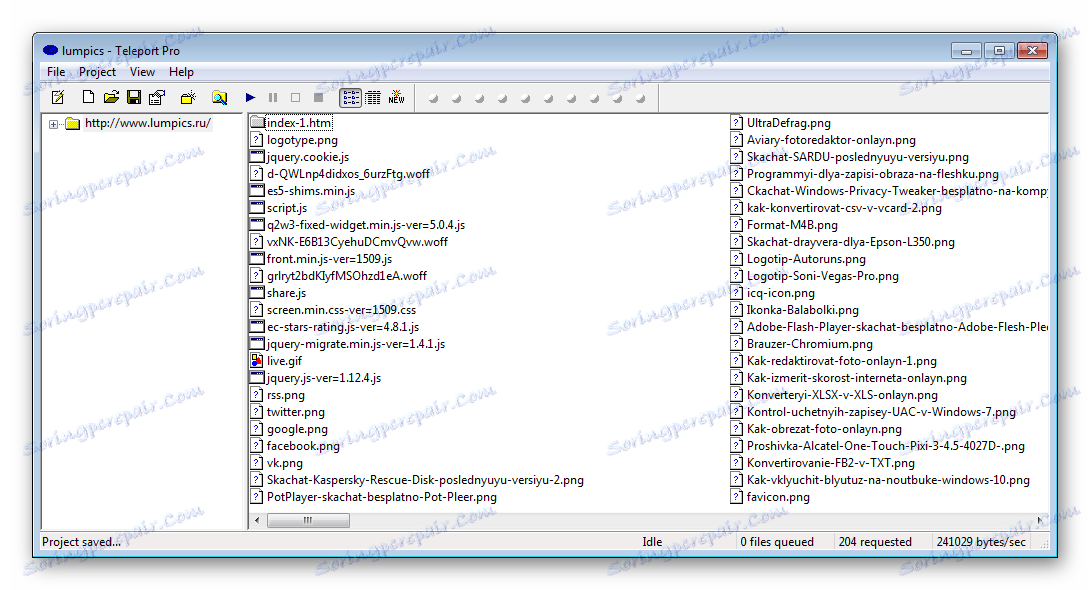
Task: Select jquery-migrate.min.js-ver=1.4.1.js
Action: (356, 344)
